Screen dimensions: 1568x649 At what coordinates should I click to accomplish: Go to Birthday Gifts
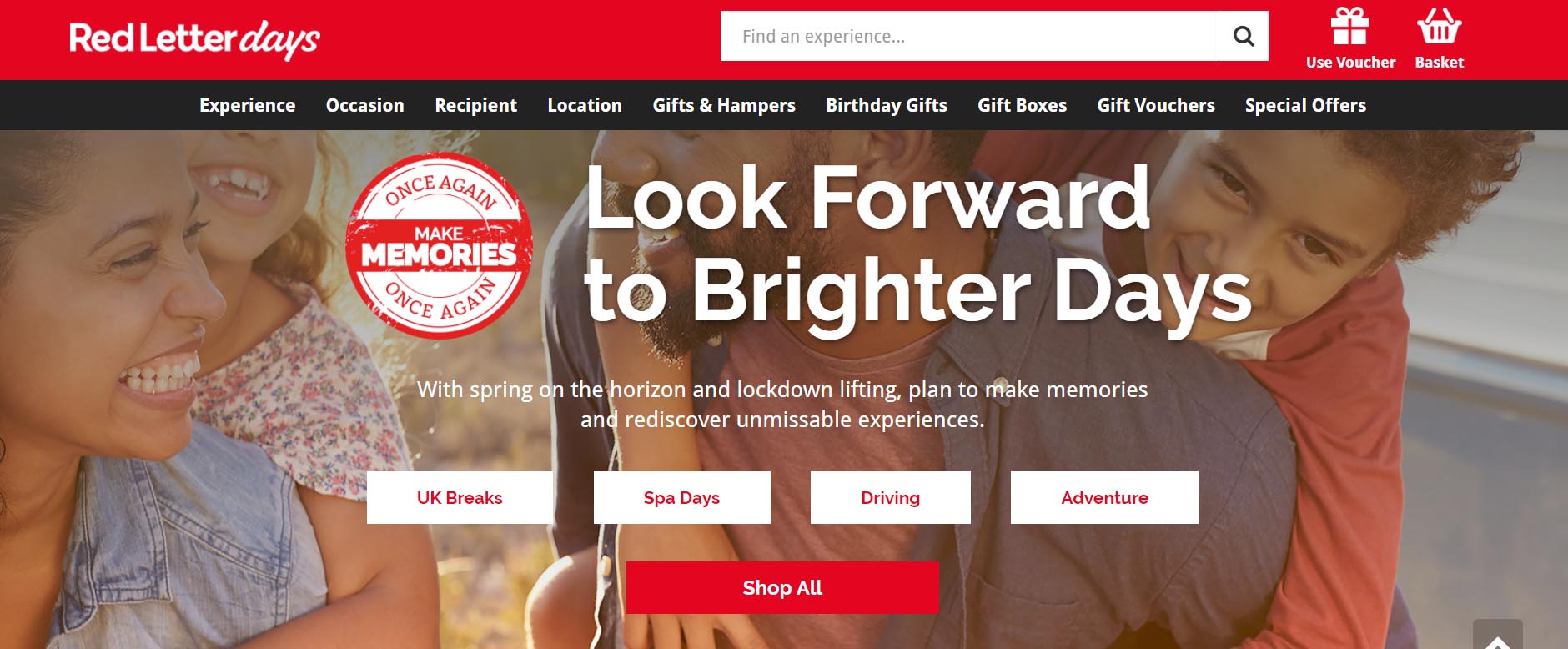click(887, 105)
